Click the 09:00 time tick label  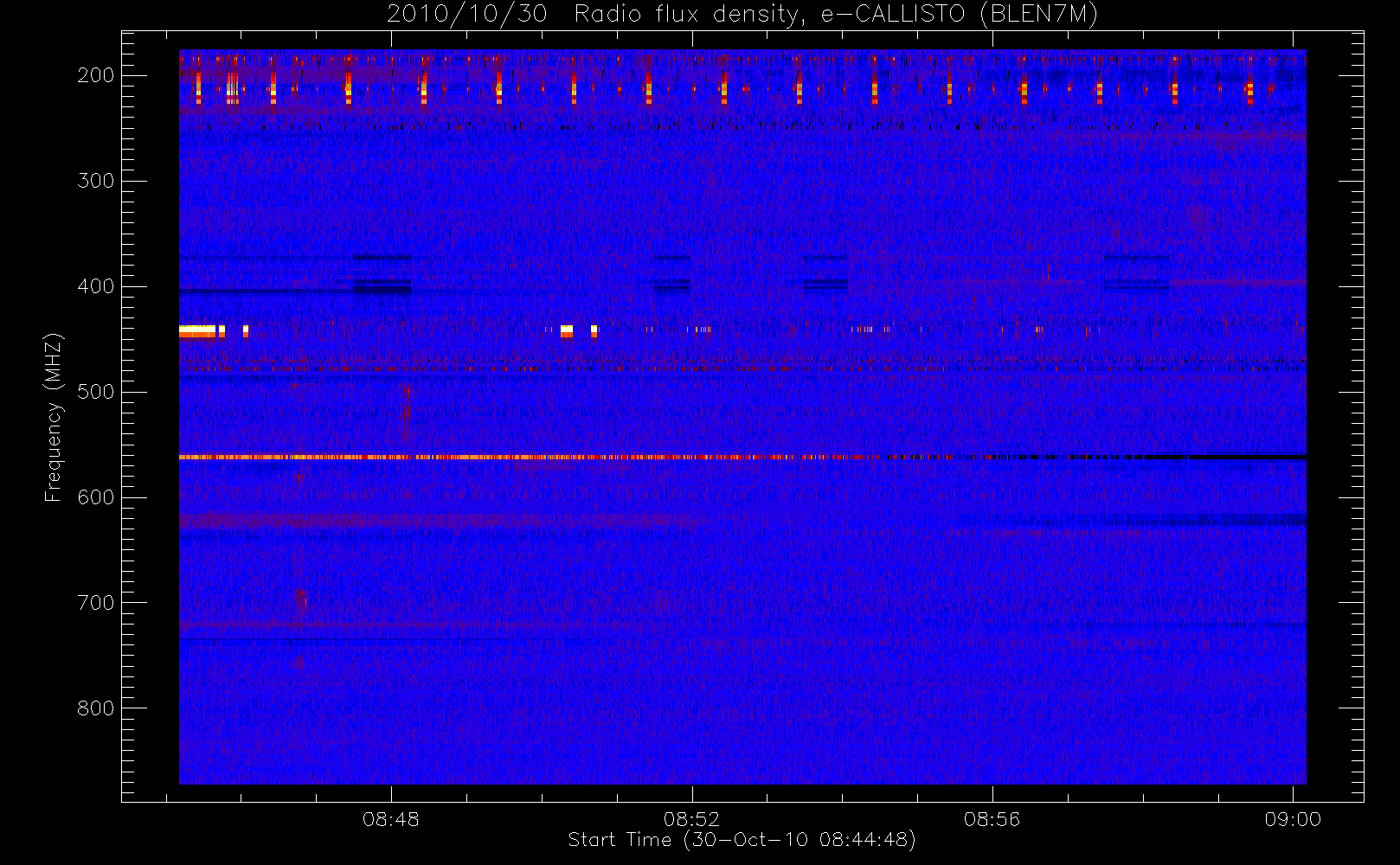[x=1293, y=818]
